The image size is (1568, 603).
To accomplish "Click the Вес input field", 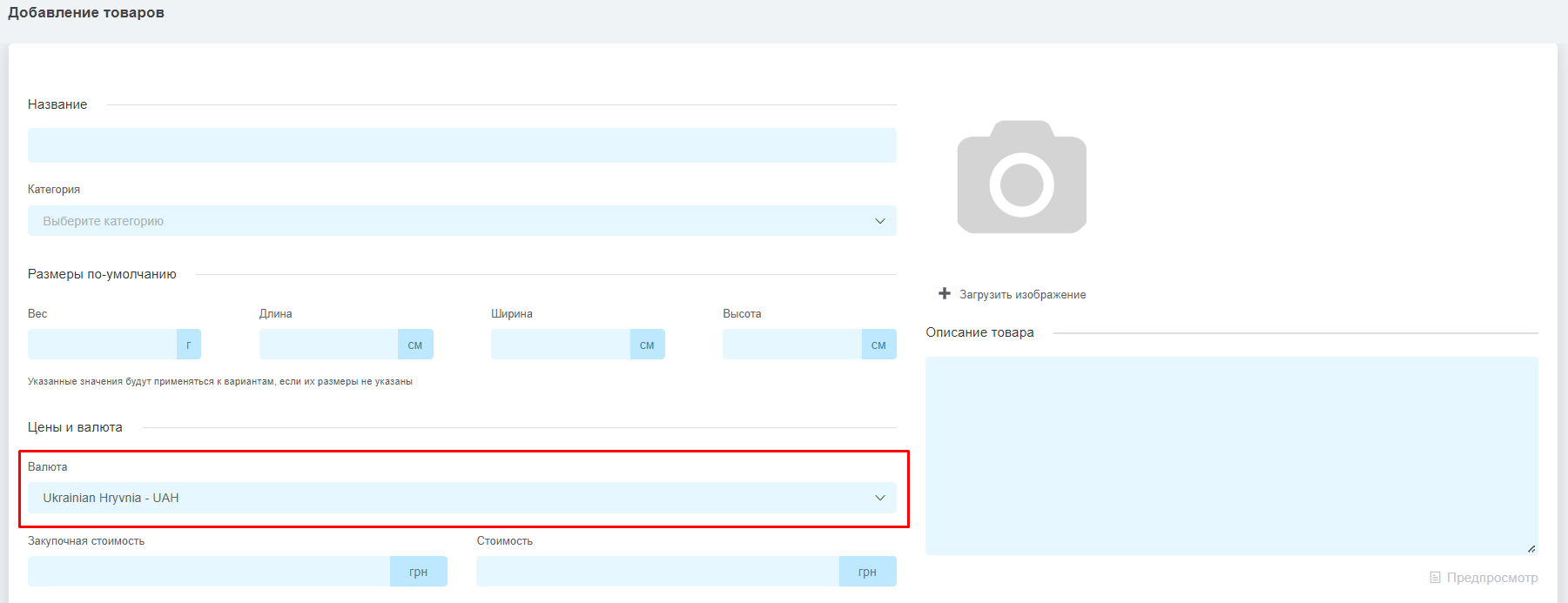I will click(x=102, y=345).
